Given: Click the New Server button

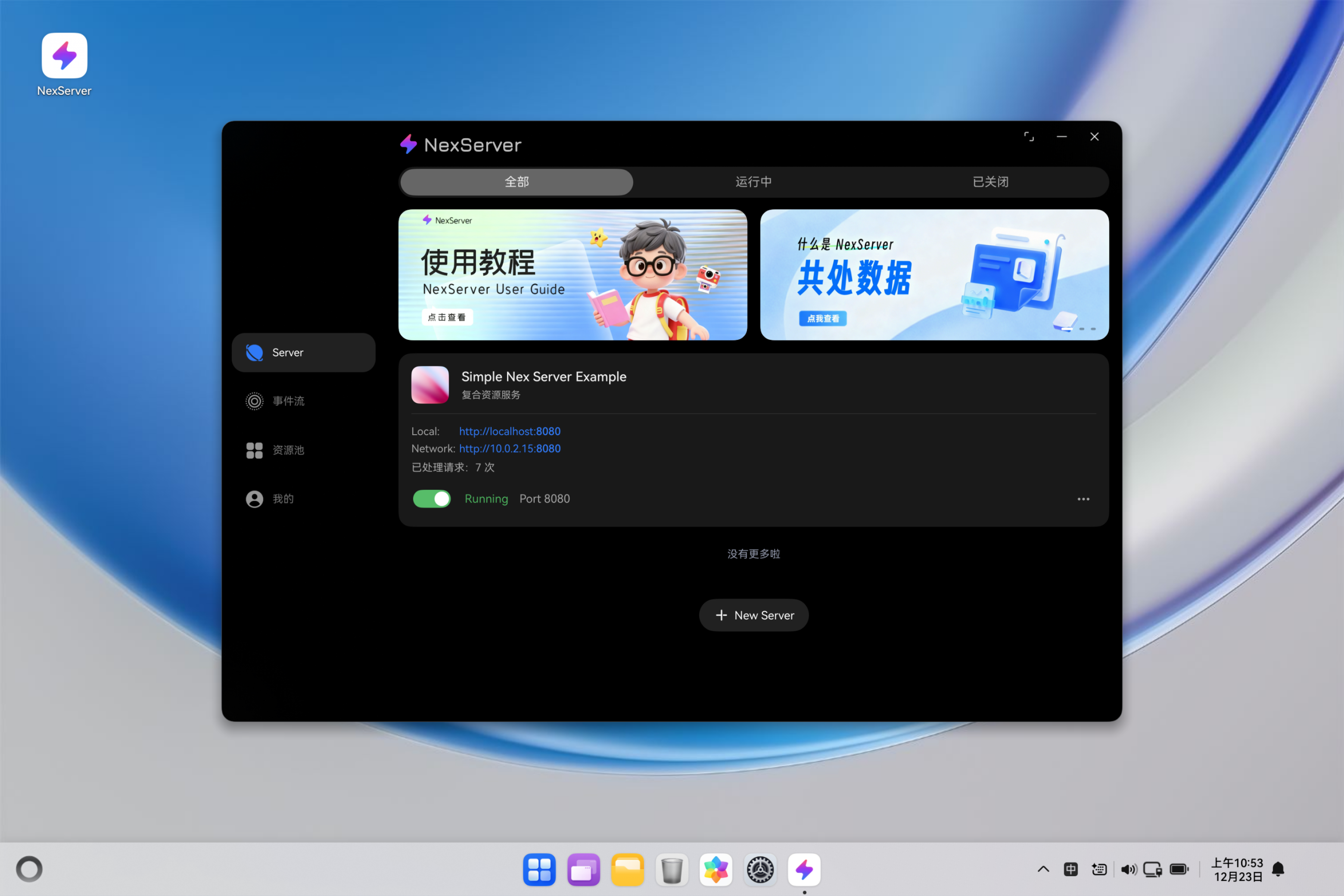Looking at the screenshot, I should pos(754,615).
